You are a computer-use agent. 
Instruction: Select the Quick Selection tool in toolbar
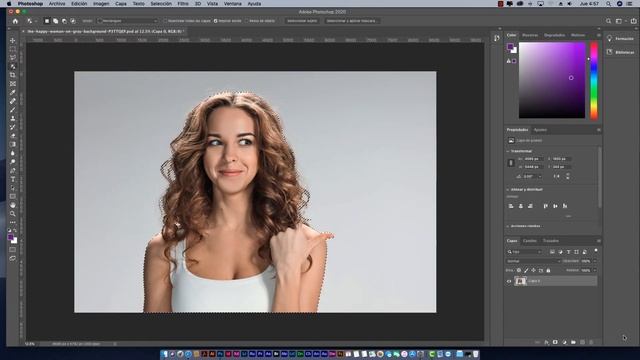13,67
